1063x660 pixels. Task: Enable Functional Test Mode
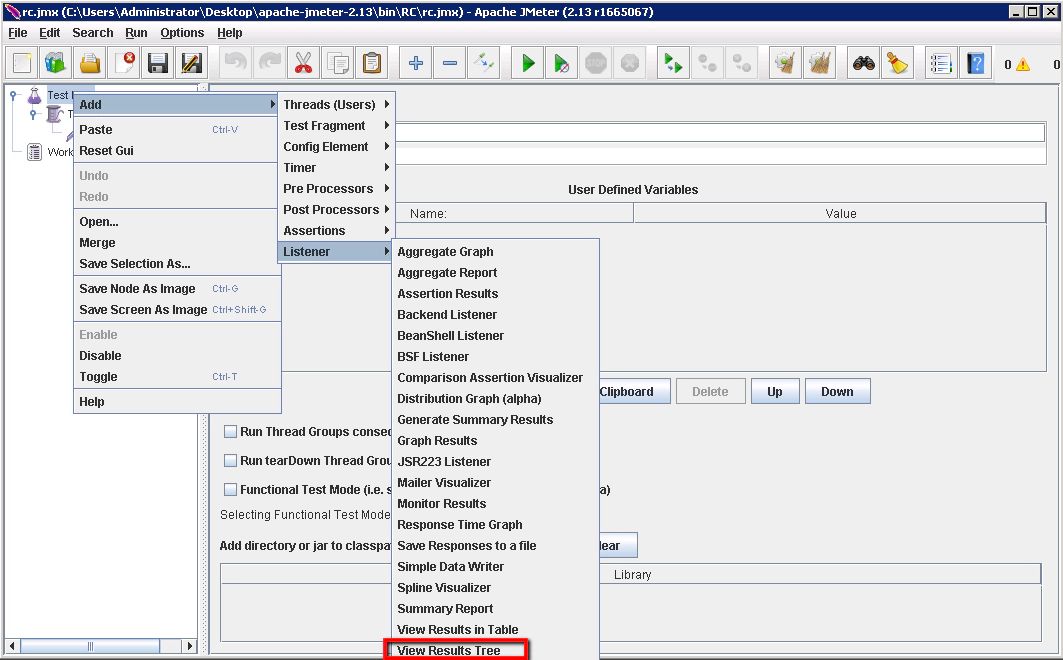[230, 489]
